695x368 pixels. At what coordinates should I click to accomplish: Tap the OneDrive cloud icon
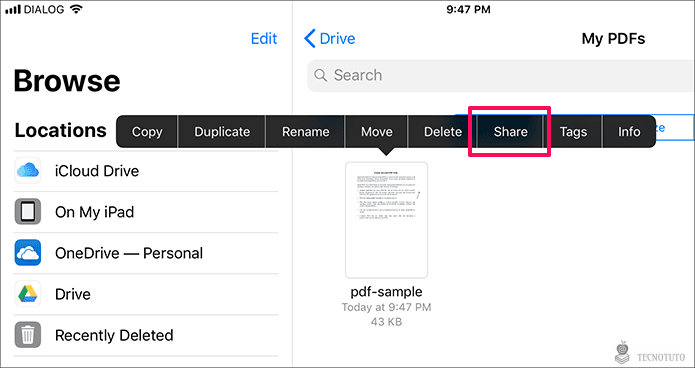pos(28,253)
